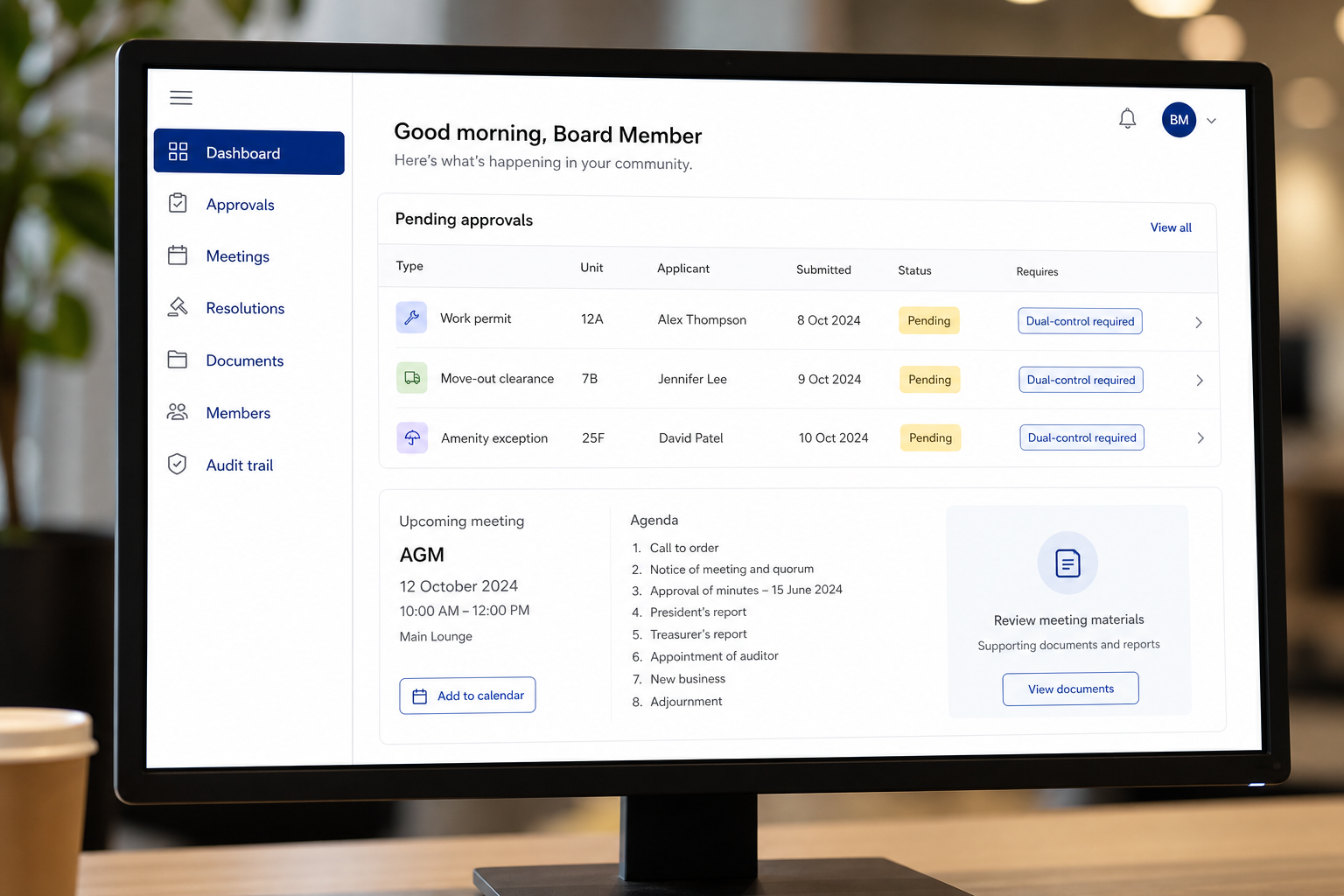
Task: Expand Amenity exception row chevron
Action: [1200, 437]
